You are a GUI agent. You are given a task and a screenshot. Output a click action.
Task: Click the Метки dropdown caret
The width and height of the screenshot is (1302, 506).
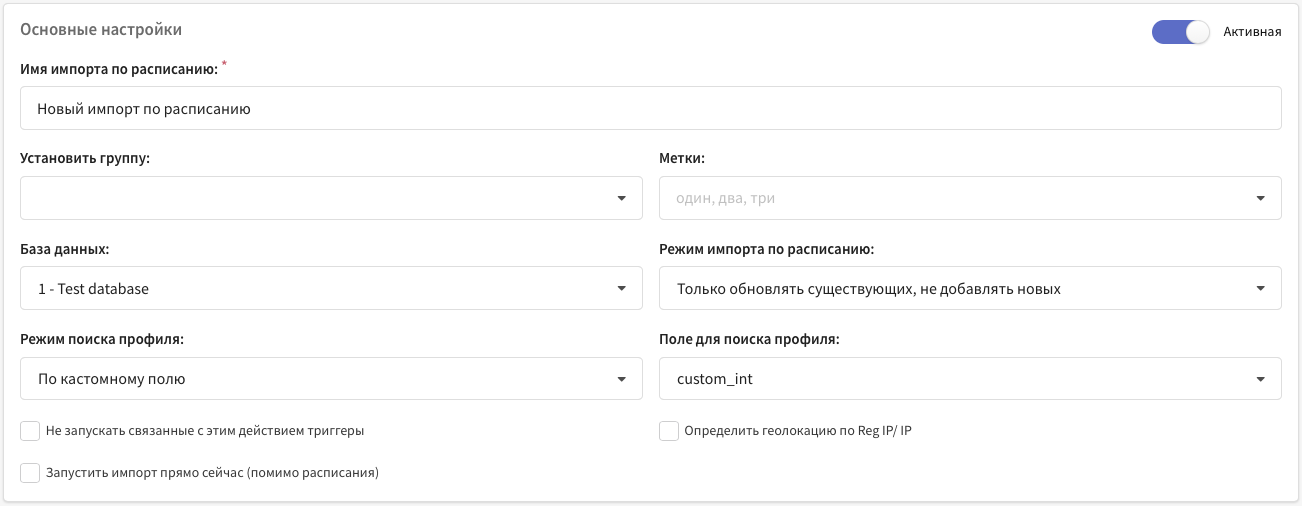(1260, 198)
